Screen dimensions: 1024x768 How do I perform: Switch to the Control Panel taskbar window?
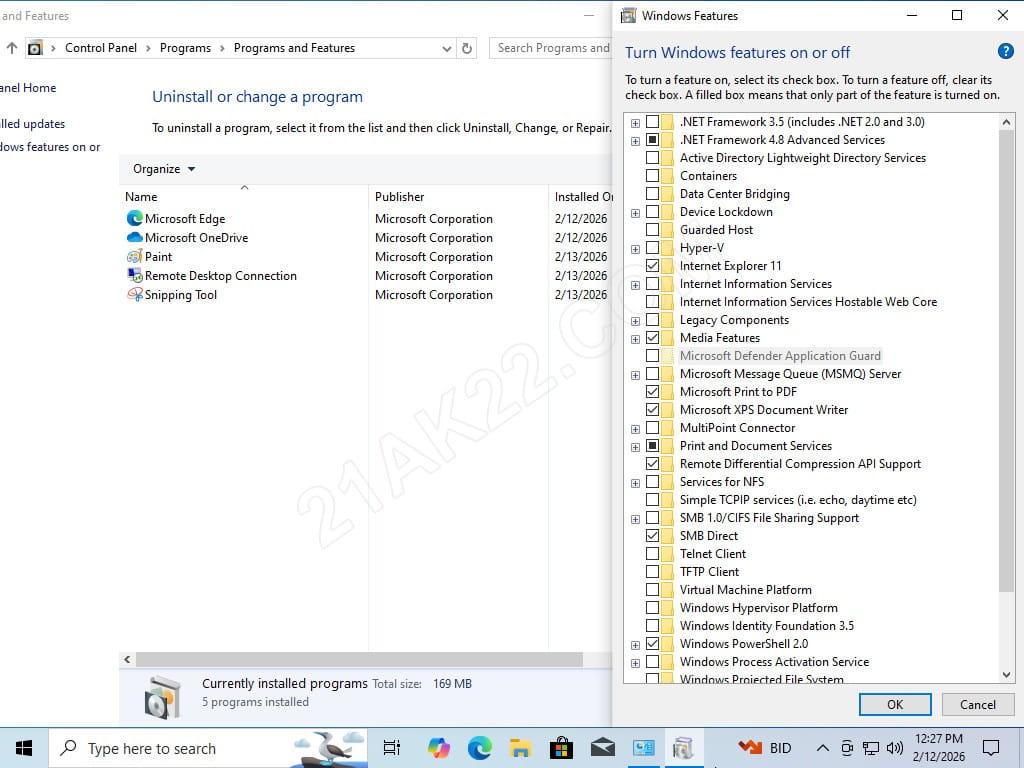[643, 747]
